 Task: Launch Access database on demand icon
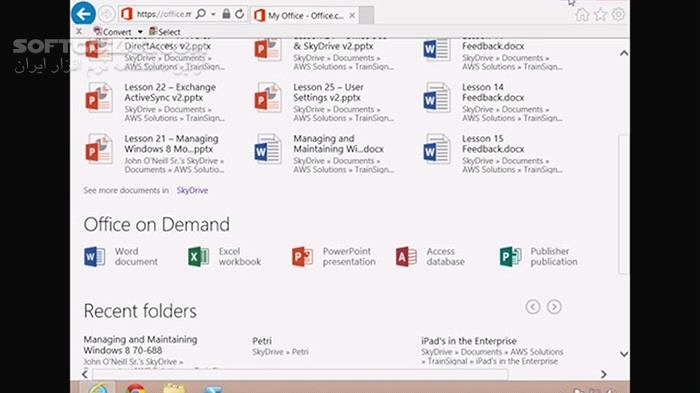[406, 256]
